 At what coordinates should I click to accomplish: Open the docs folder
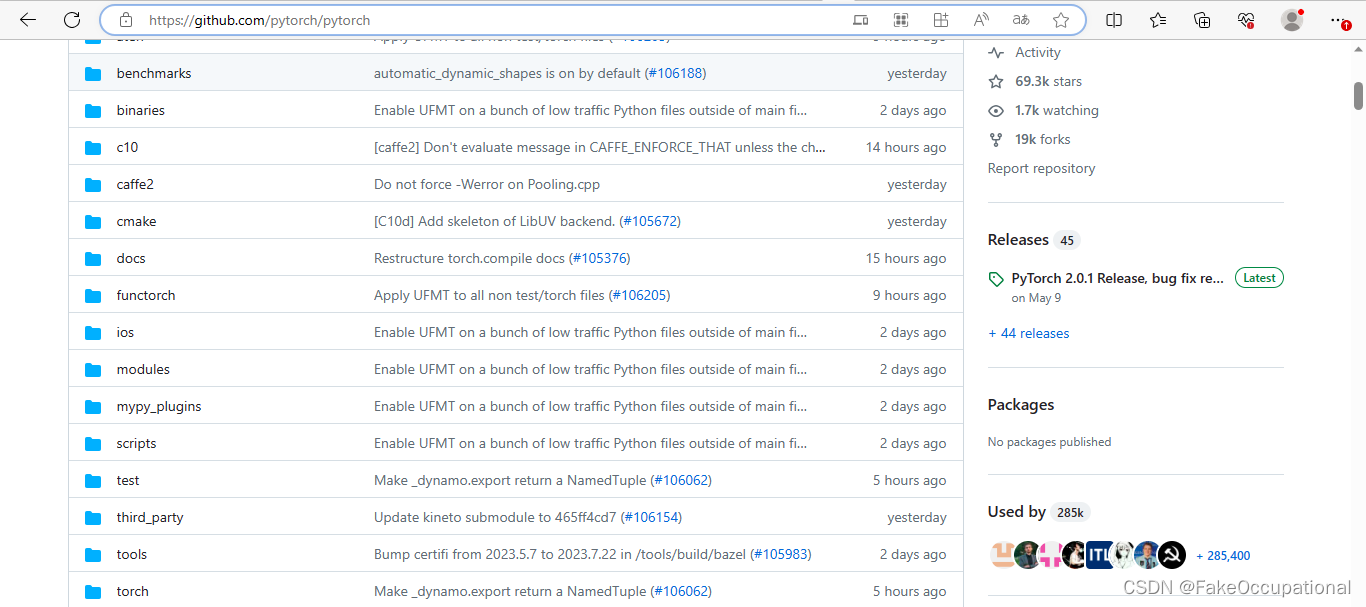(x=131, y=258)
